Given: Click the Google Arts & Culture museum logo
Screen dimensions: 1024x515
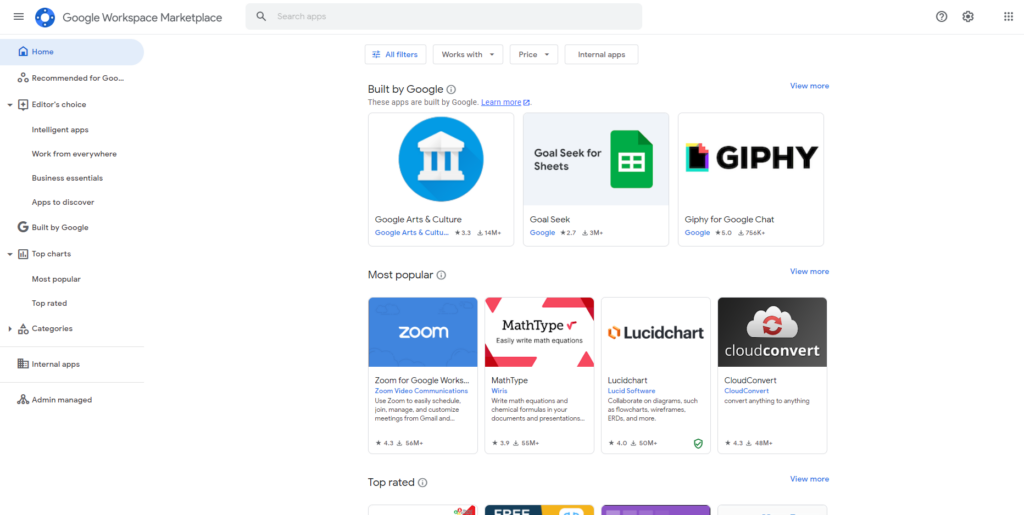Looking at the screenshot, I should tap(441, 159).
